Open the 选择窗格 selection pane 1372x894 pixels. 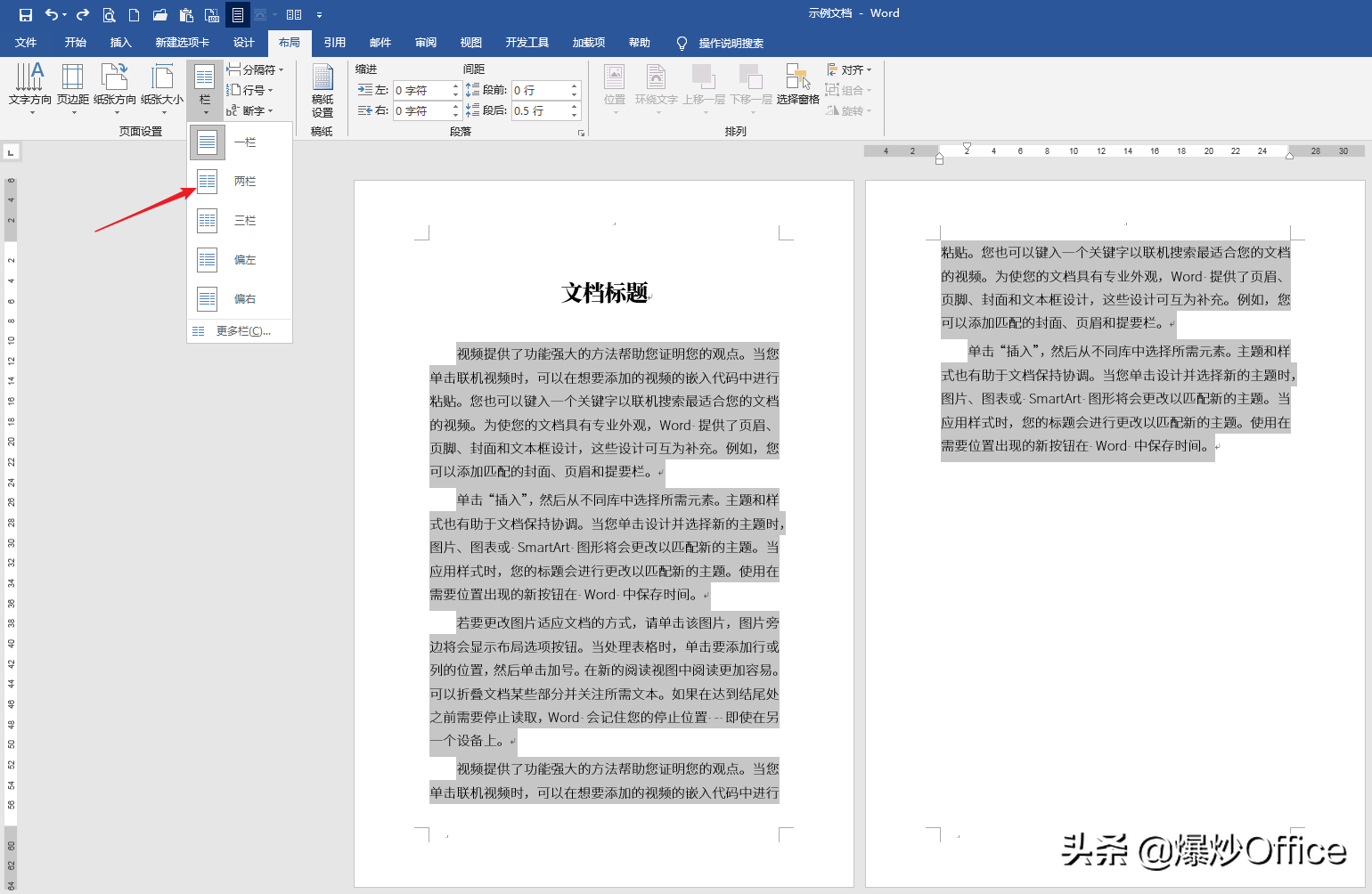pos(797,85)
